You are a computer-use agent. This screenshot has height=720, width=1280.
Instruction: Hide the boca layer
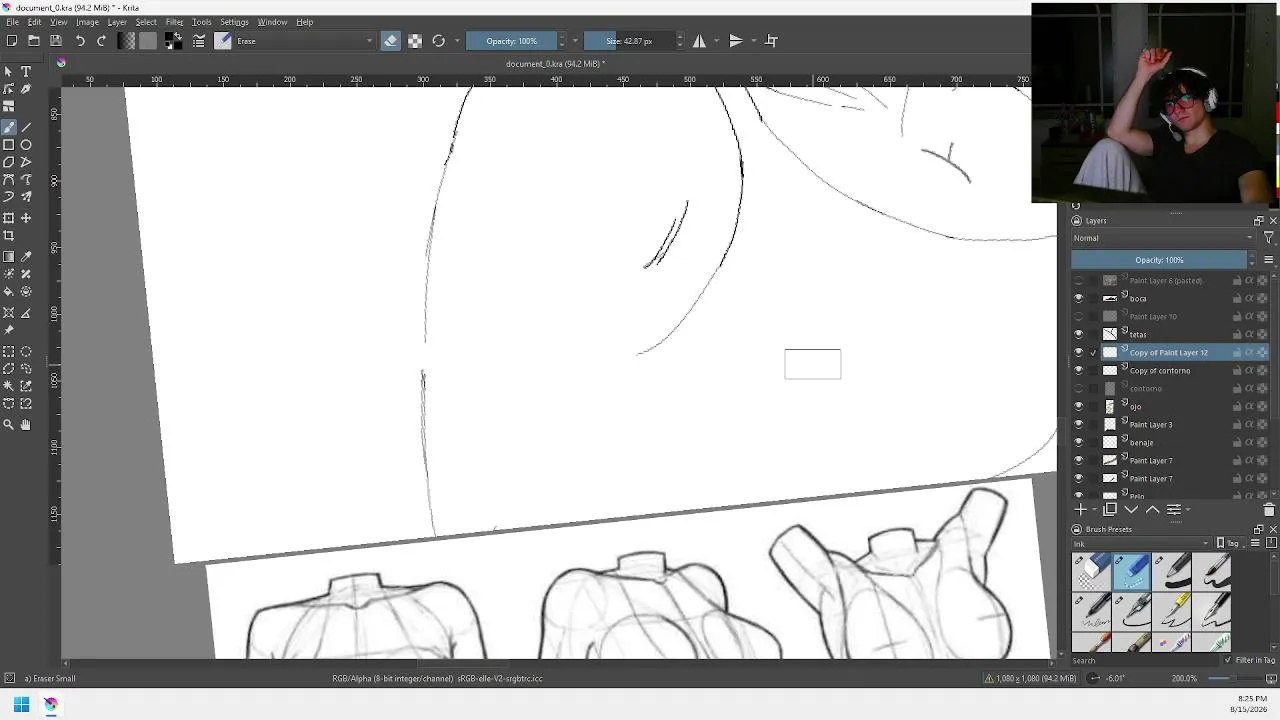pos(1078,299)
